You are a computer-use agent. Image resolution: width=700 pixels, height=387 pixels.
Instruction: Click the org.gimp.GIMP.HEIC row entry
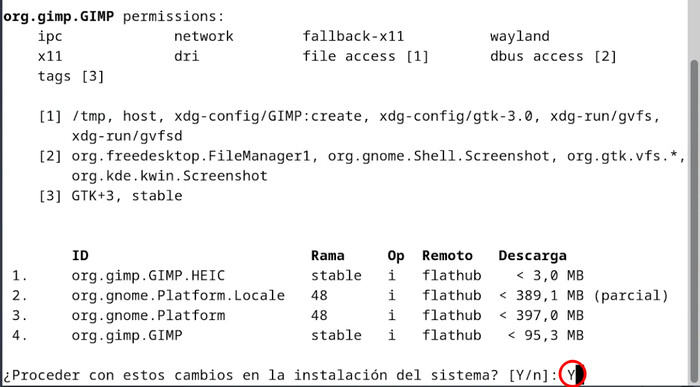point(148,276)
